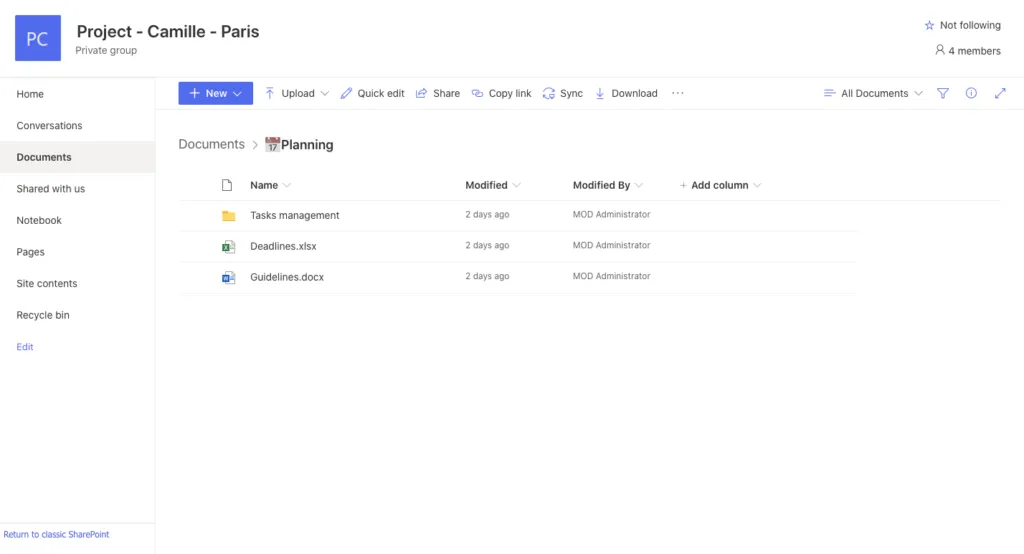Open the filter pane funnel icon
Screen dimensions: 1024x554
[x=943, y=93]
